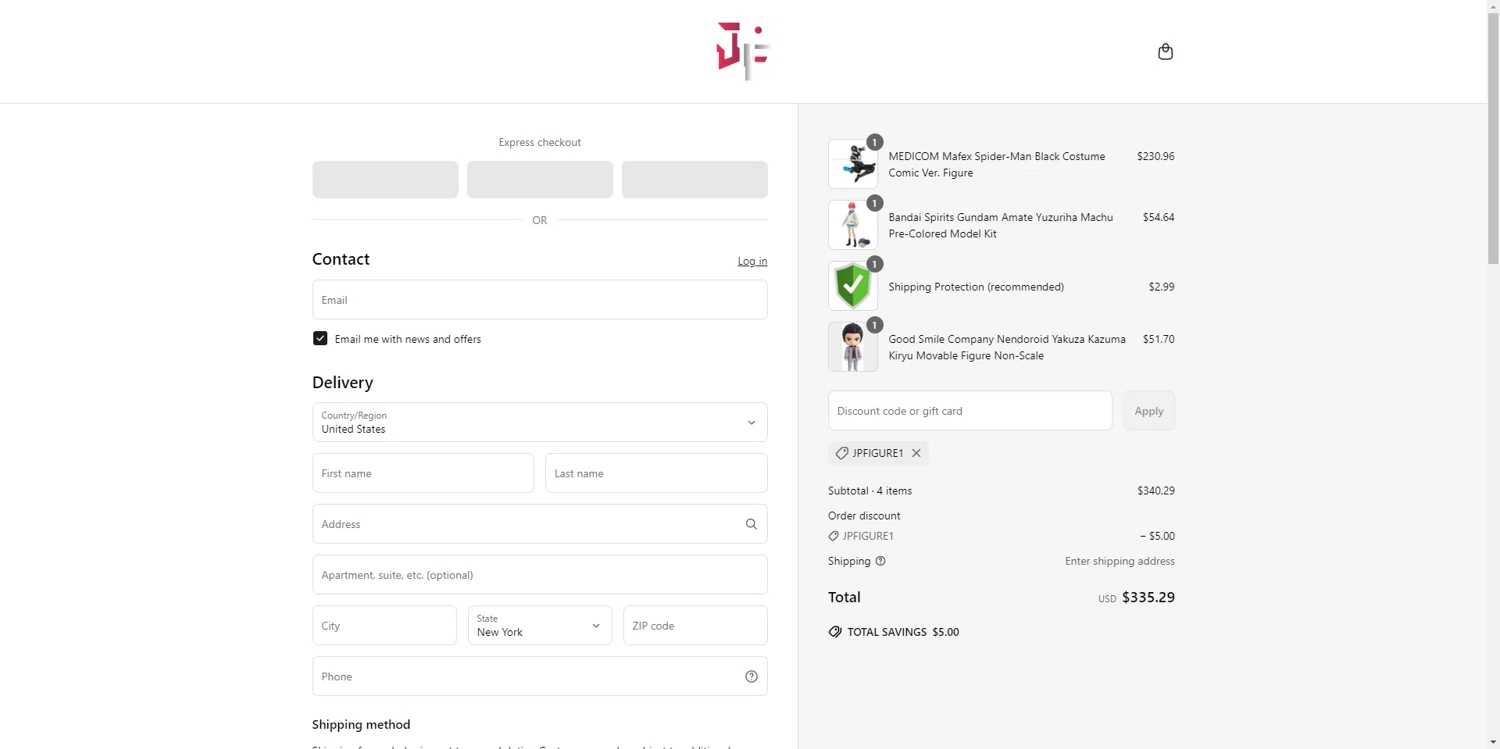Click the middle express checkout button
Viewport: 1500px width, 749px height.
[540, 180]
